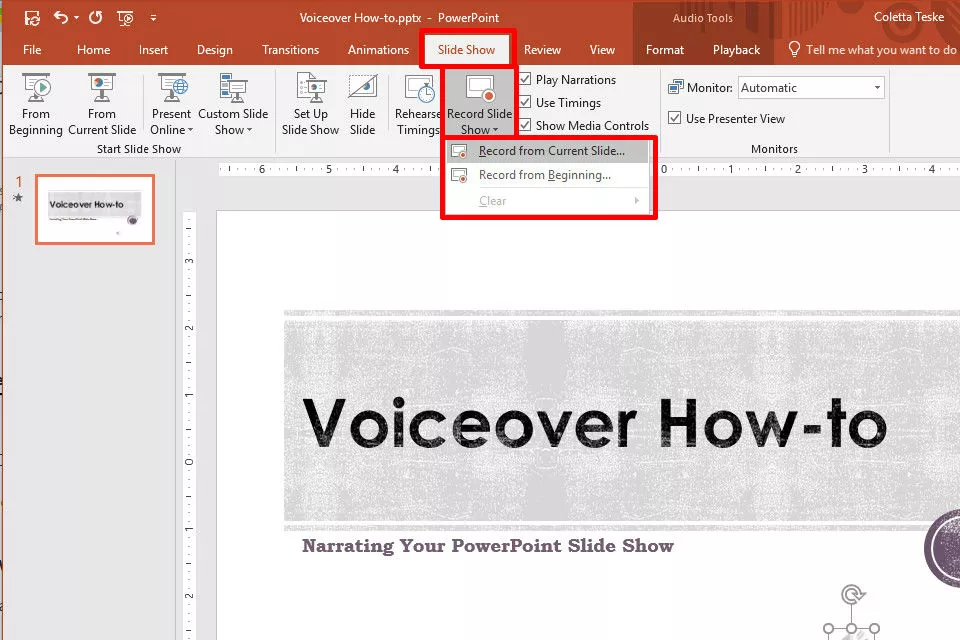
Task: Choose Record from Current Slide menu entry
Action: (x=550, y=151)
